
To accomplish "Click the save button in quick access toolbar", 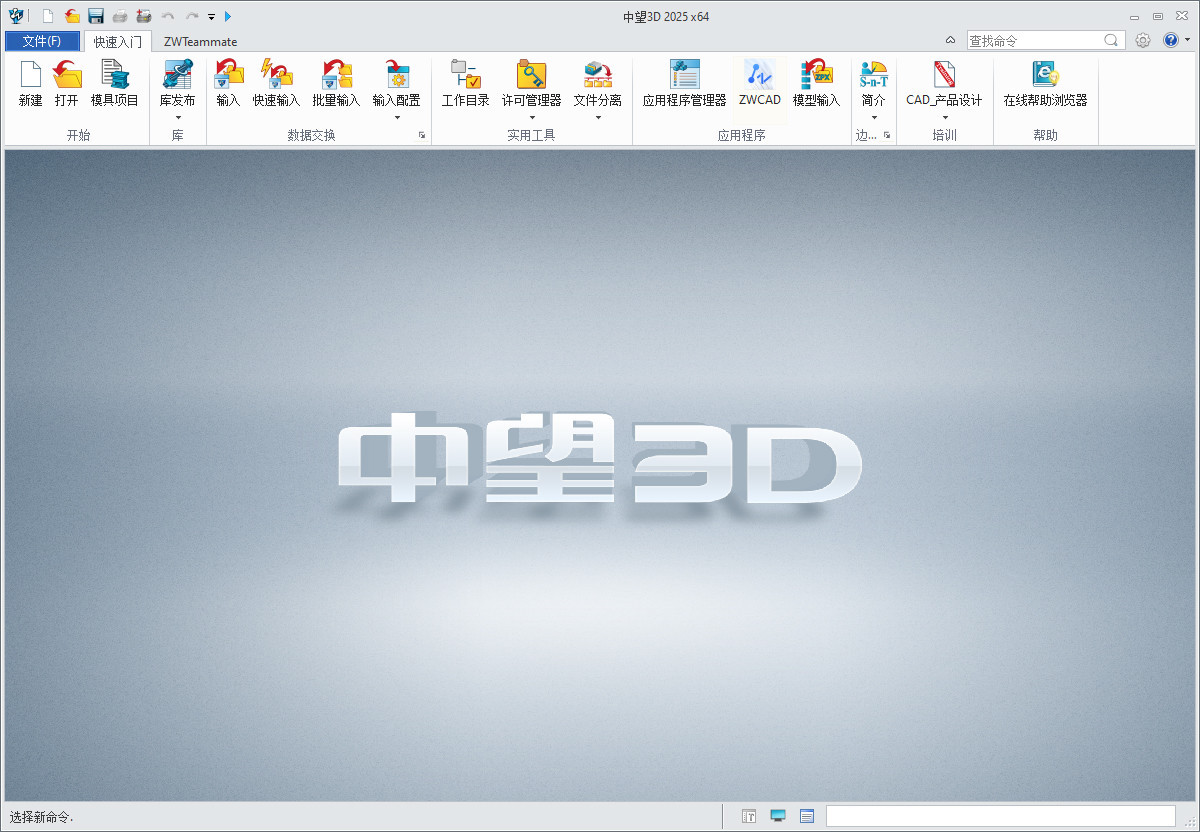I will (96, 16).
